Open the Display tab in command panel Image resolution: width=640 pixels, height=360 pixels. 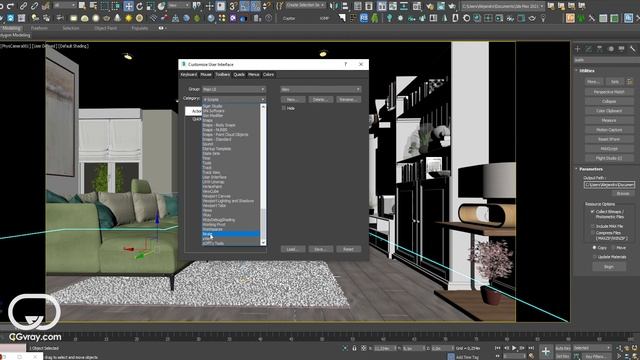pos(621,49)
